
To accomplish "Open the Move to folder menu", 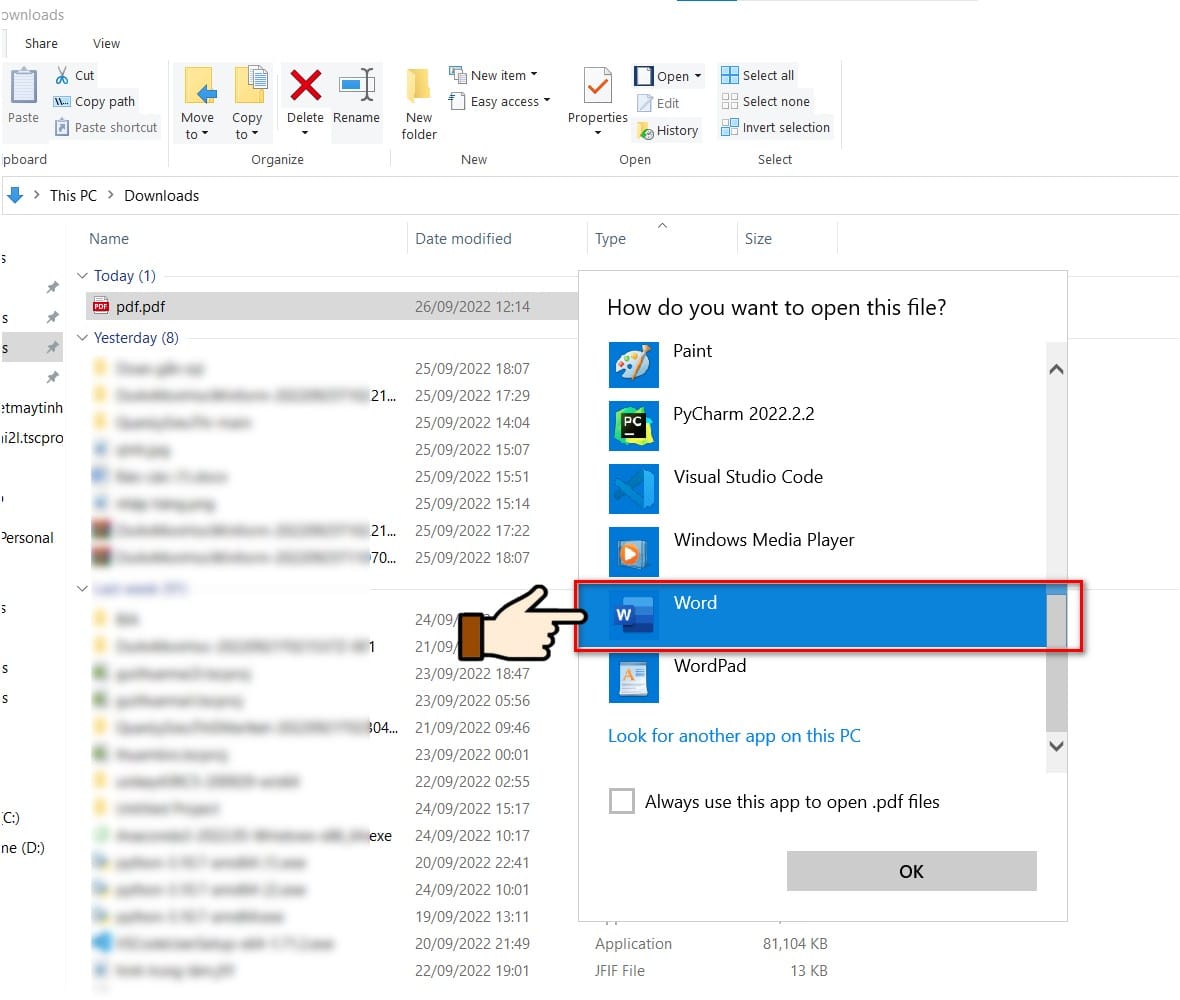I will click(197, 104).
